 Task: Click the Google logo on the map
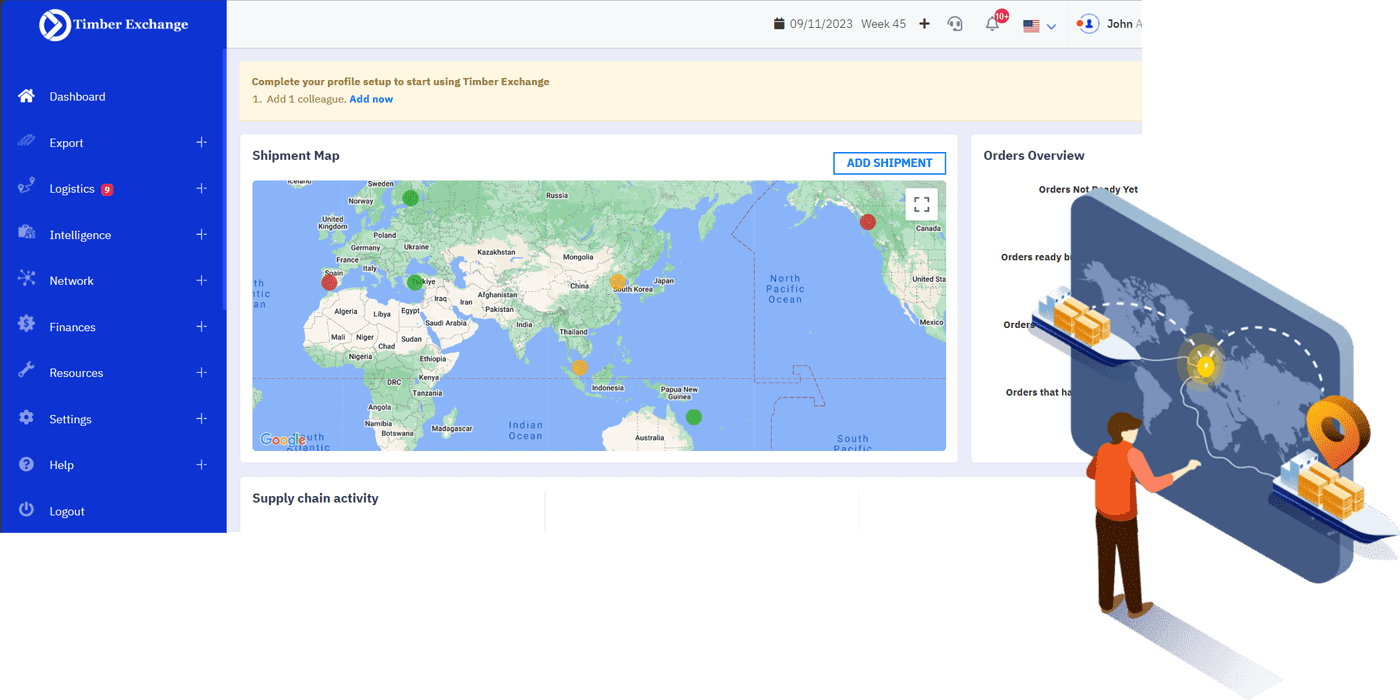pyautogui.click(x=283, y=439)
